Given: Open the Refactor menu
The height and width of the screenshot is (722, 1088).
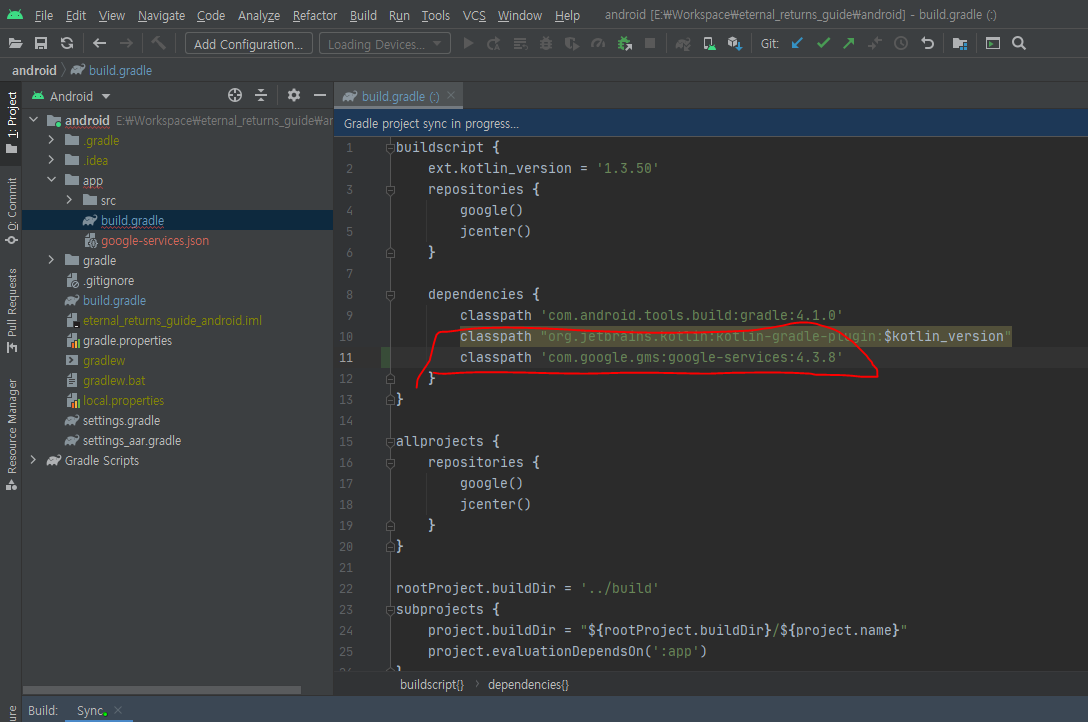Looking at the screenshot, I should [314, 15].
